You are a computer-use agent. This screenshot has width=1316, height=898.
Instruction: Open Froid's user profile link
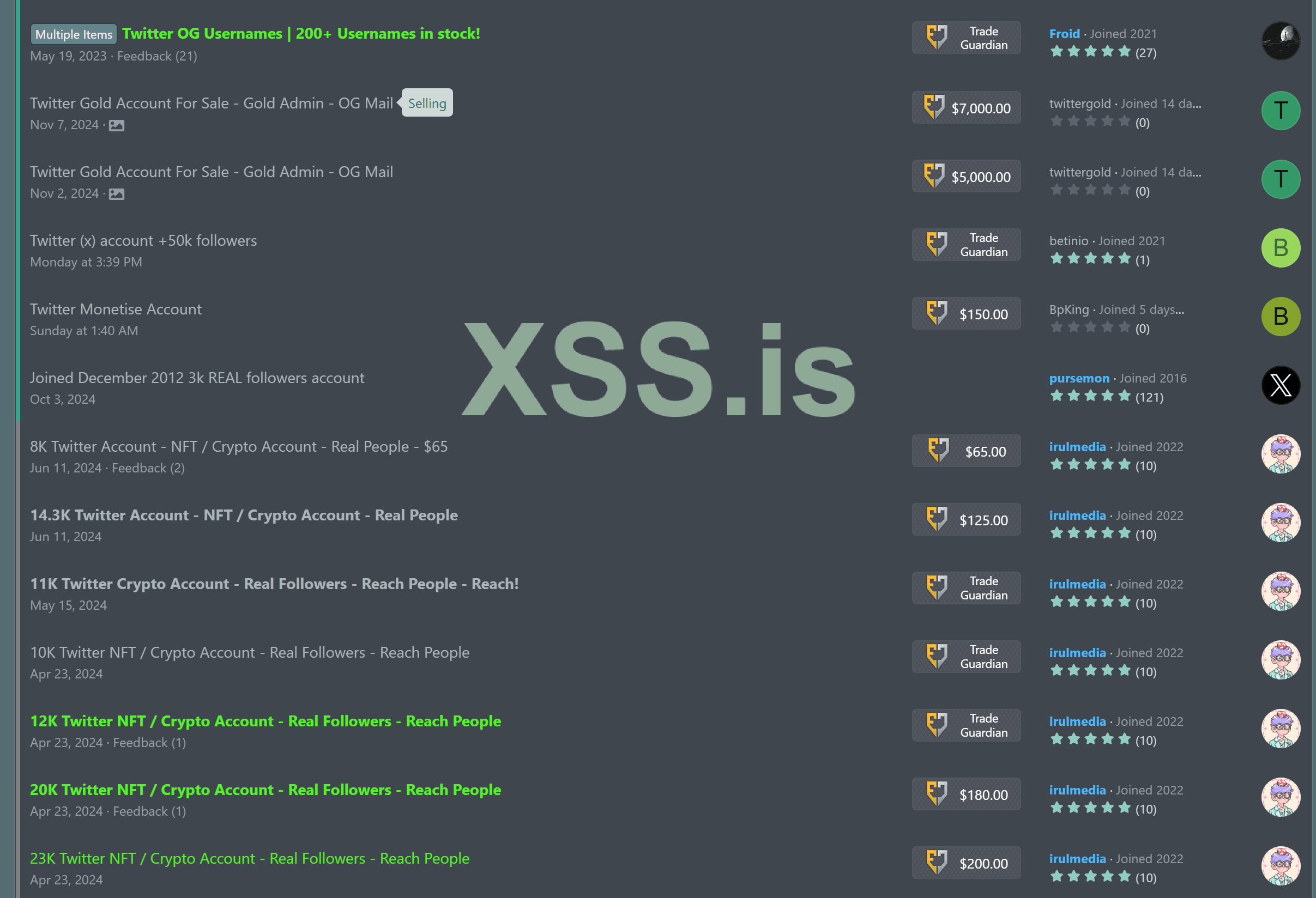coord(1064,33)
